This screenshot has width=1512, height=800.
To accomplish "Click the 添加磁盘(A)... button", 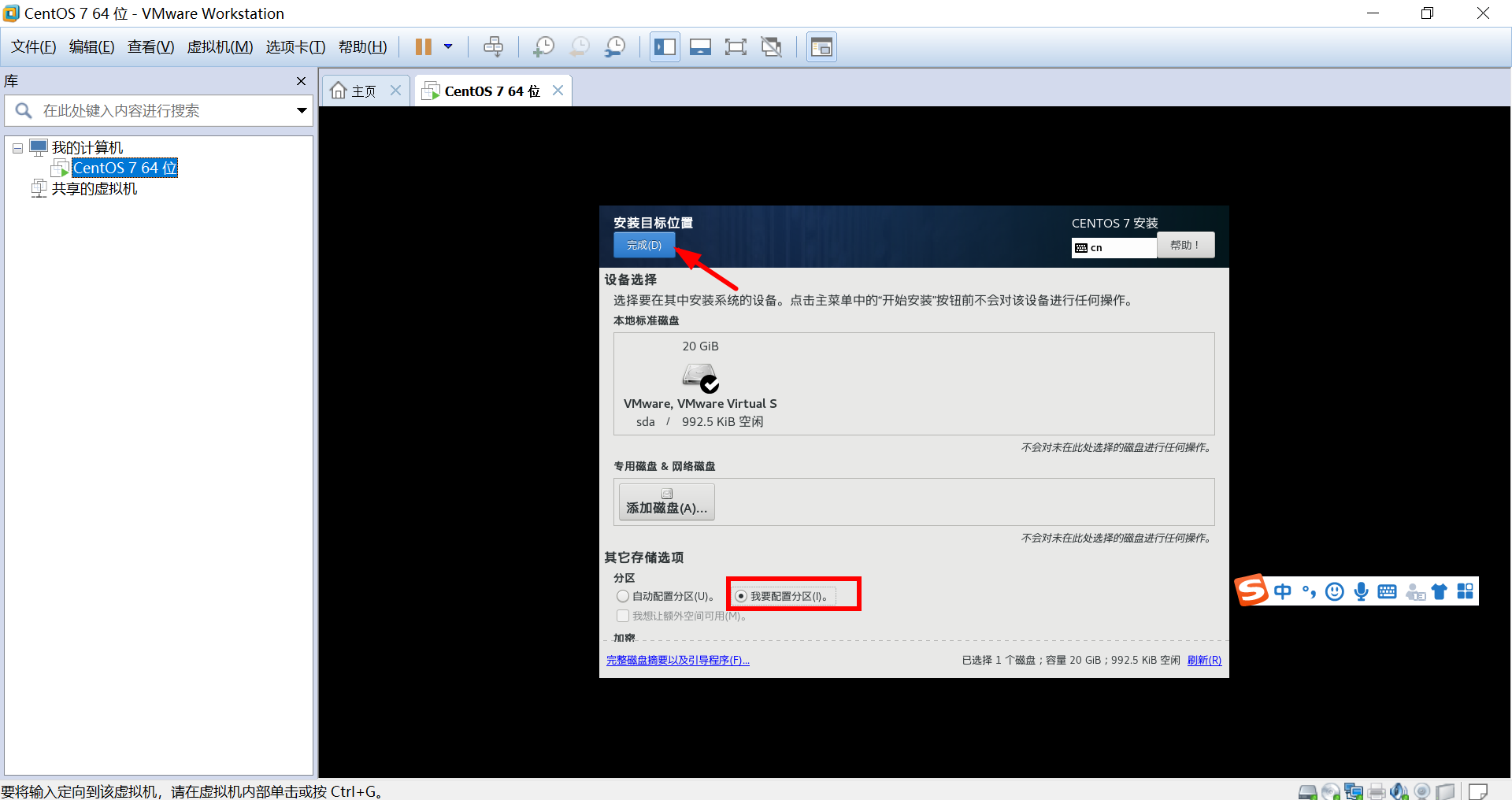I will point(666,502).
